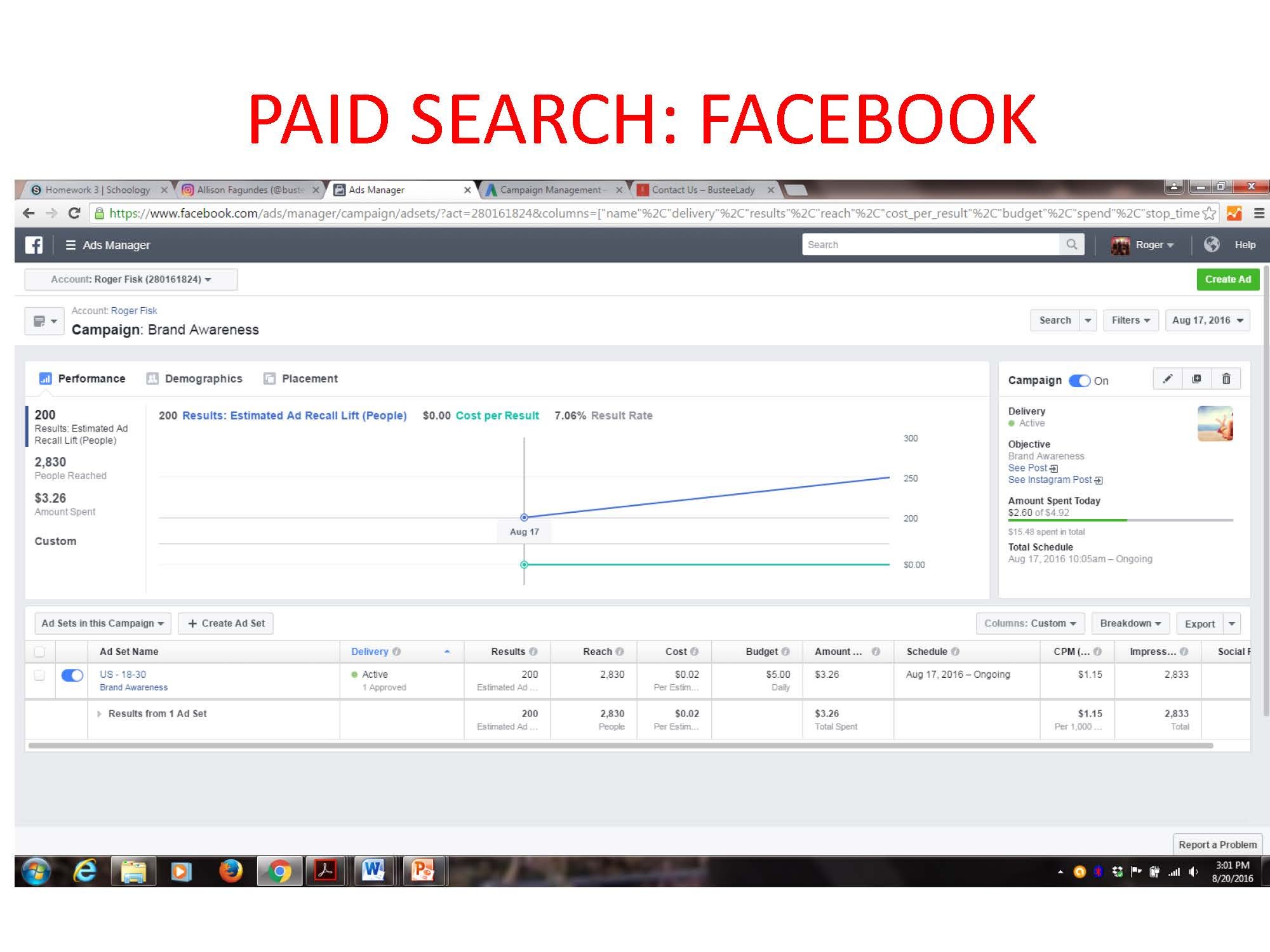Switch to Homework 3 Schoology browser tab

pos(97,190)
